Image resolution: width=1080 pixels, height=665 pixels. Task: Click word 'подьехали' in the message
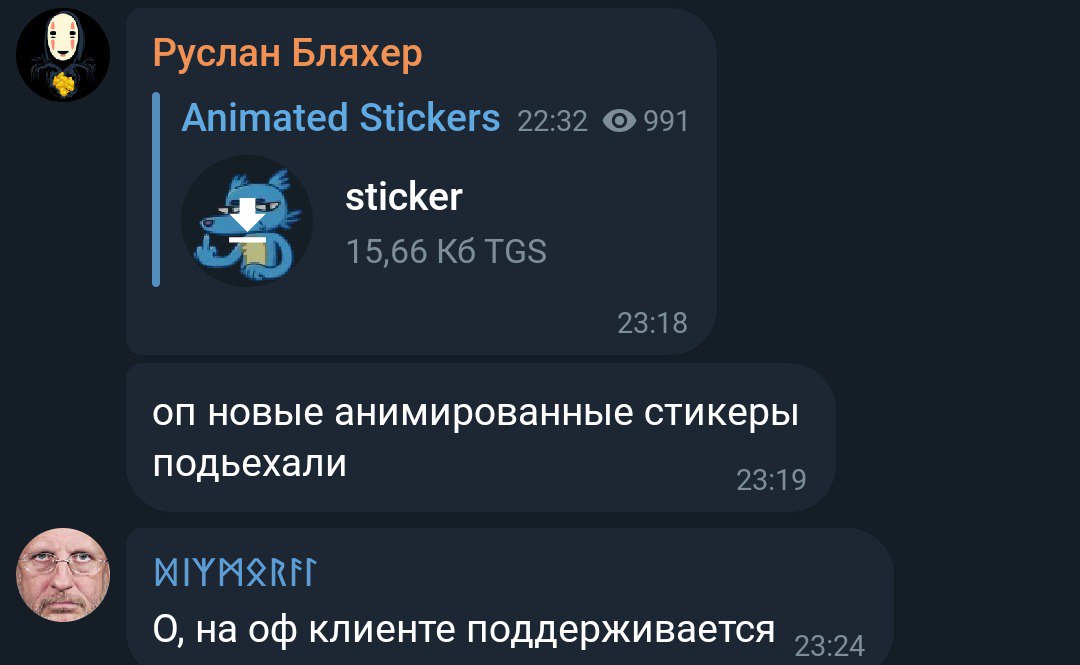[249, 463]
